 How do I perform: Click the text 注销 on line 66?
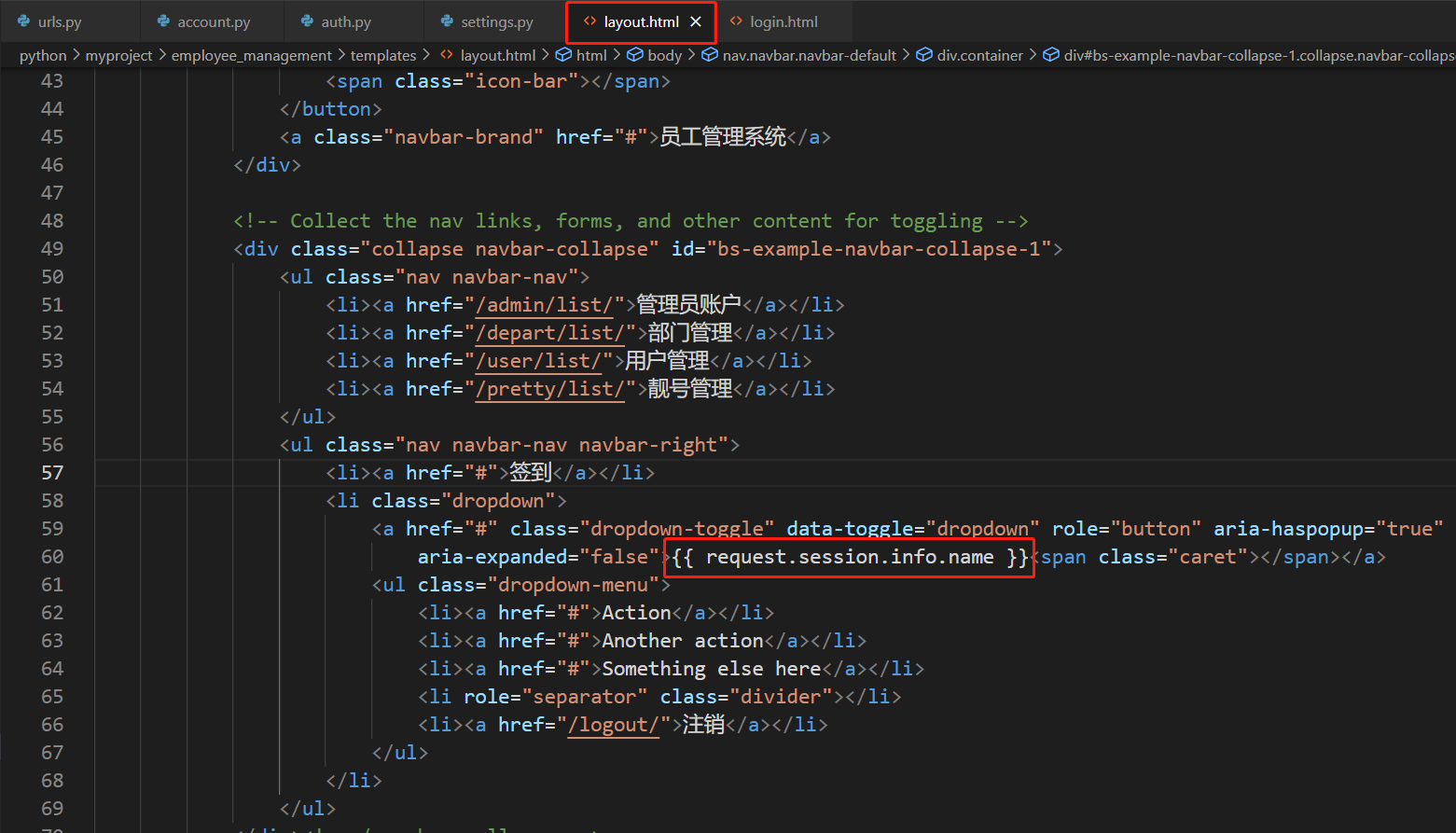[703, 725]
